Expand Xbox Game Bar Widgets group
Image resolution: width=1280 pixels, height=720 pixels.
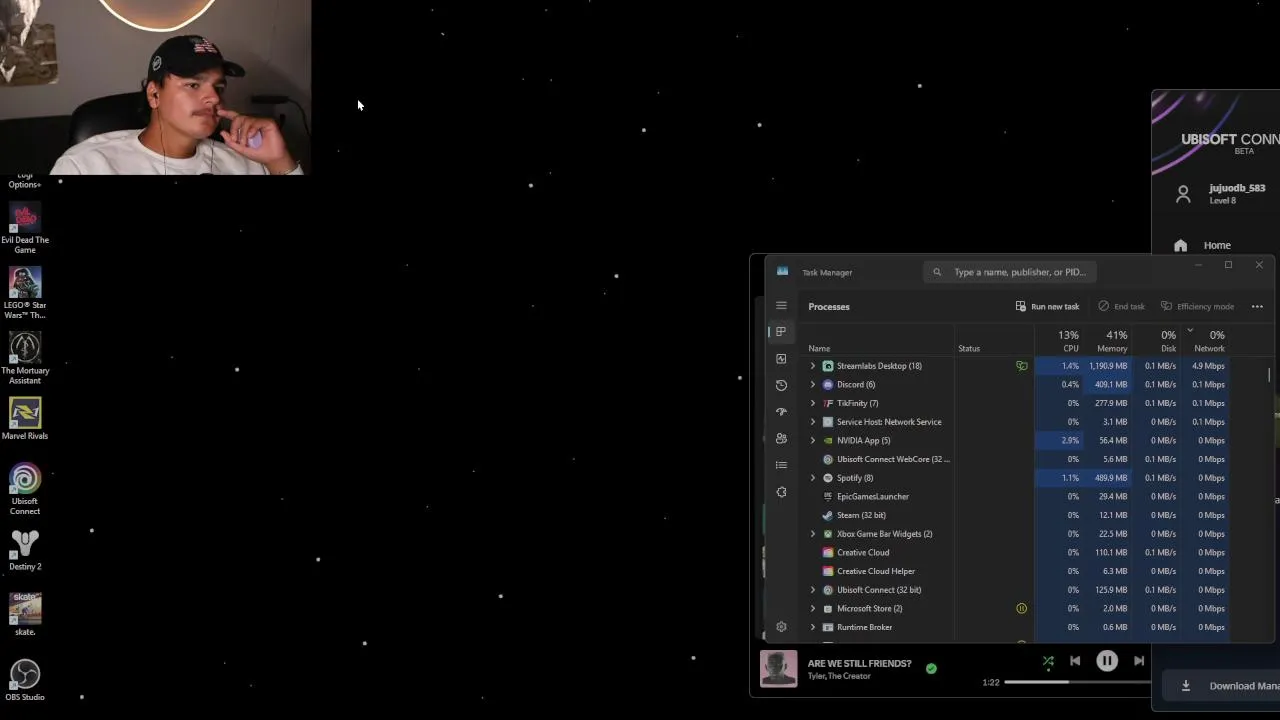pos(812,534)
